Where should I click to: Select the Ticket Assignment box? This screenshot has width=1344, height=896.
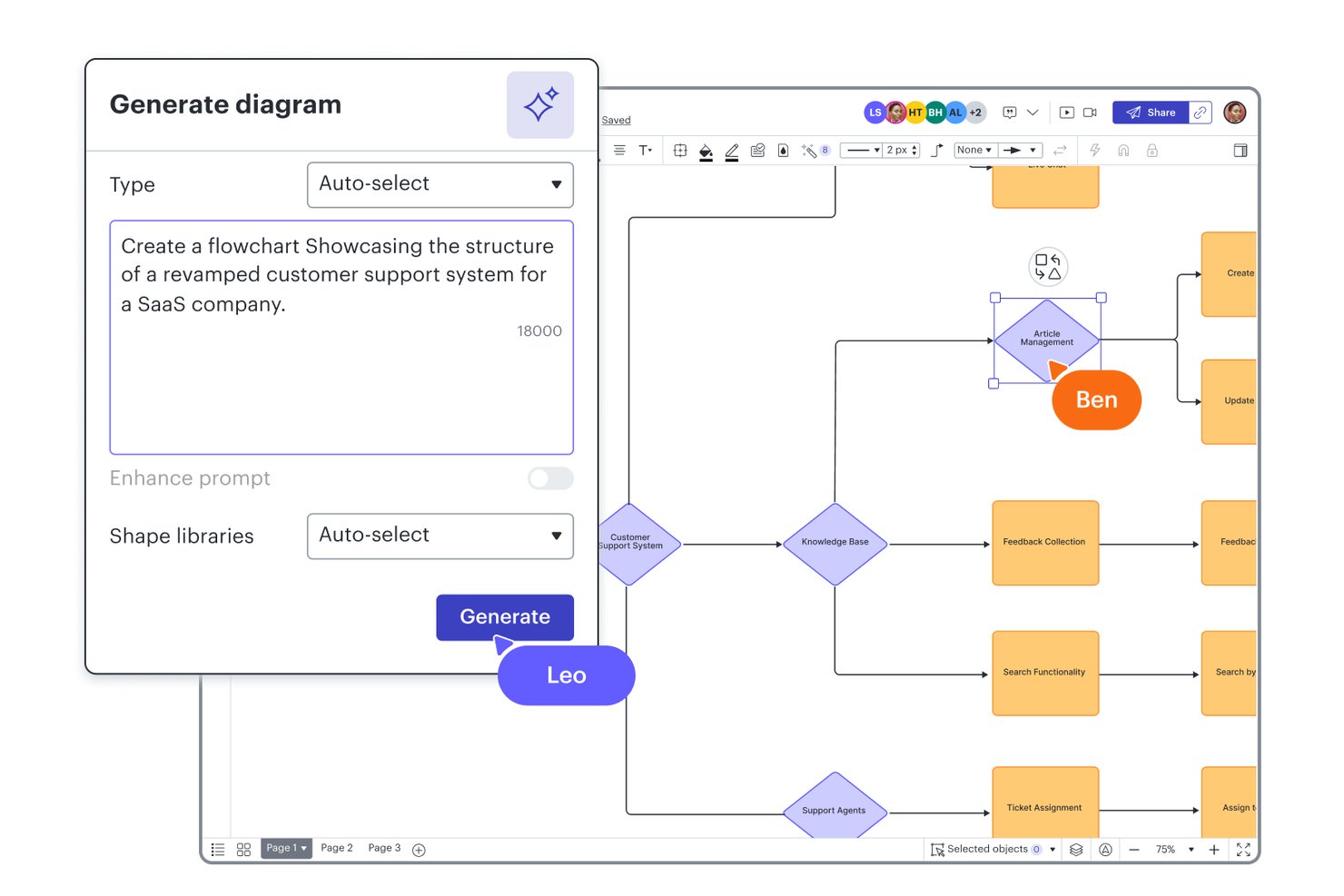(x=1045, y=803)
